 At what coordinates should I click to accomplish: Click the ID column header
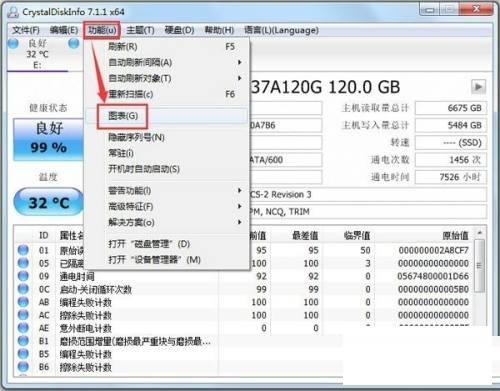click(x=44, y=236)
